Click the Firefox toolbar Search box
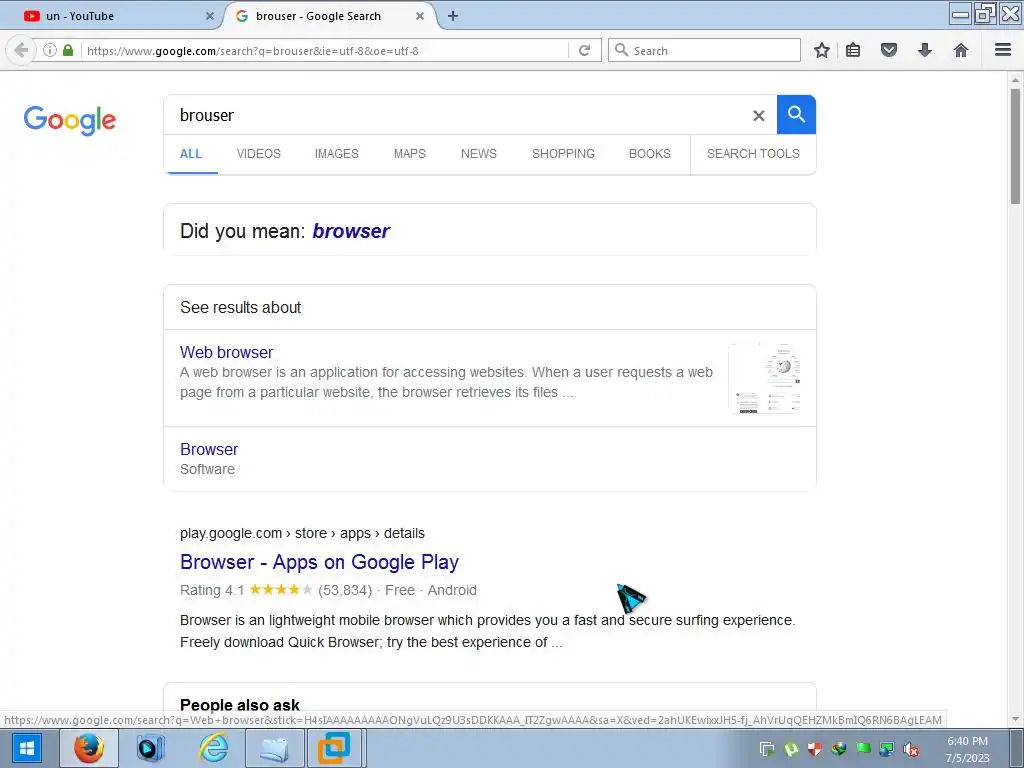The image size is (1024, 768). 704,50
